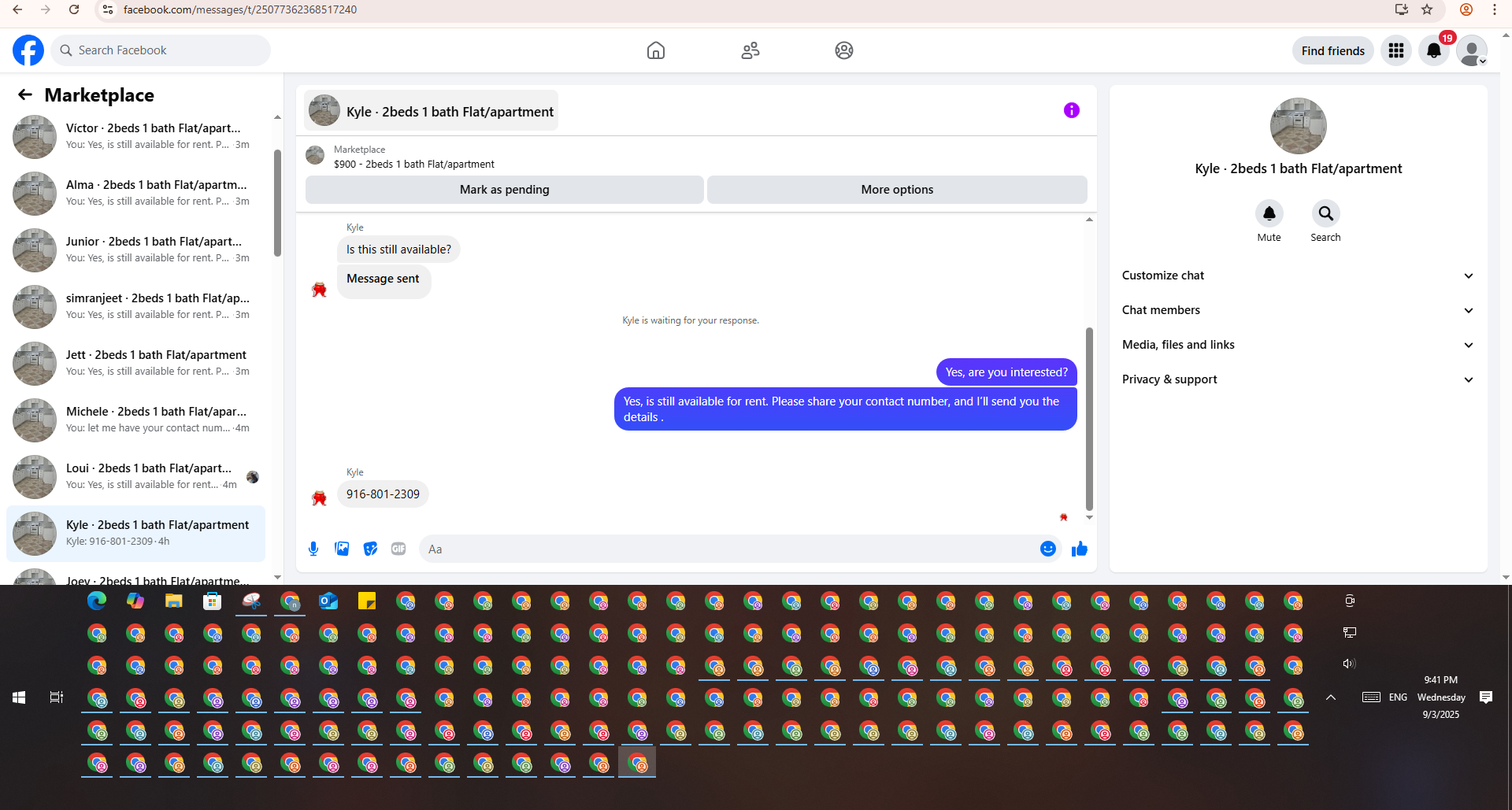Screen dimensions: 1512x810
Task: Go to Facebook Home feed icon
Action: 656,50
